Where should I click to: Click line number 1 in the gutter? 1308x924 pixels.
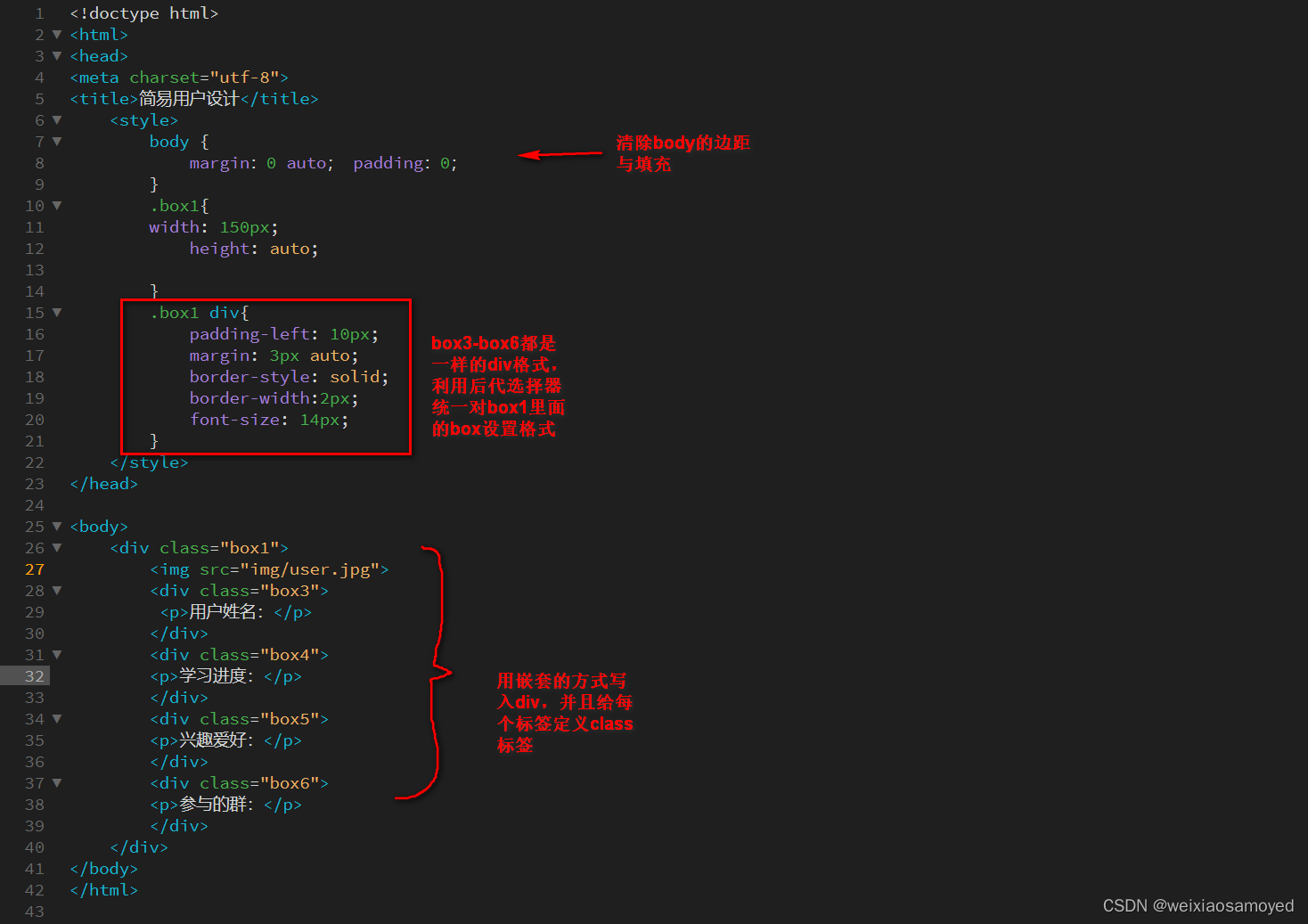[39, 13]
